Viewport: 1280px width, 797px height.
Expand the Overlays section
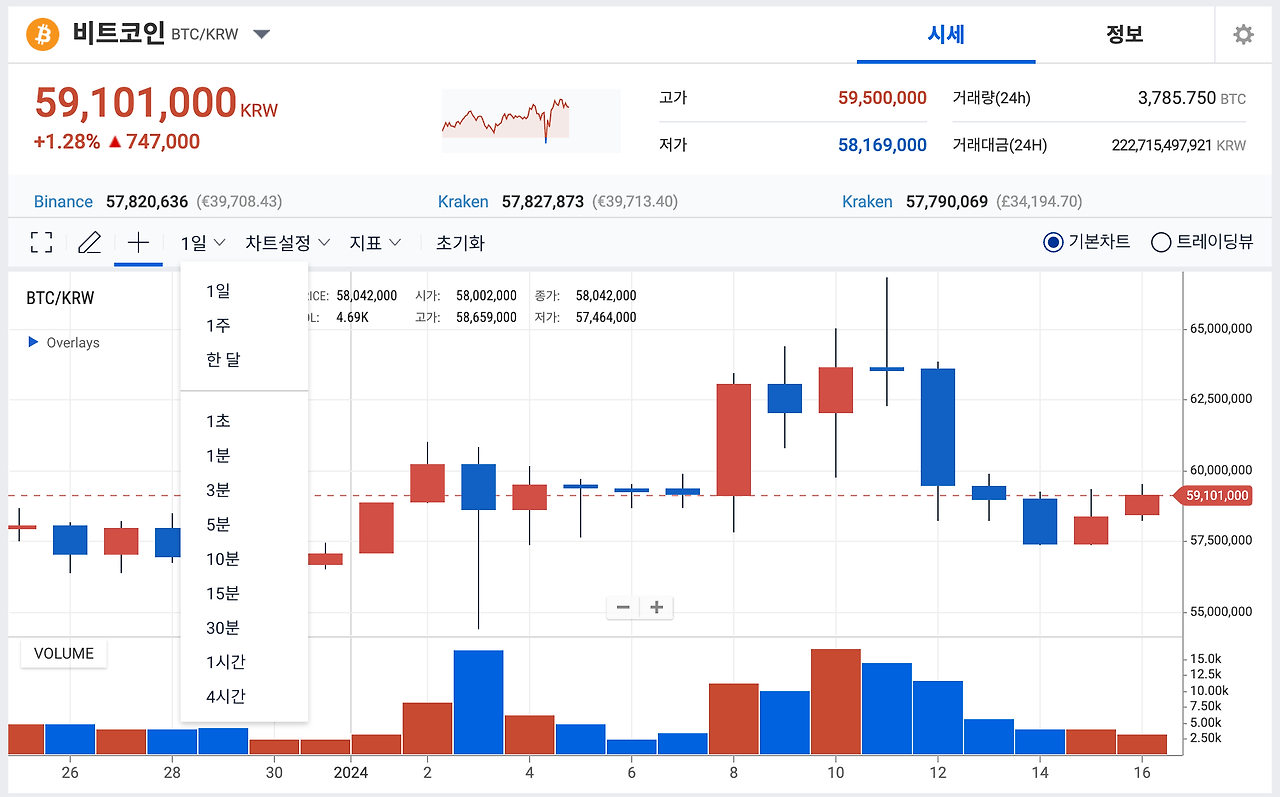click(x=64, y=343)
